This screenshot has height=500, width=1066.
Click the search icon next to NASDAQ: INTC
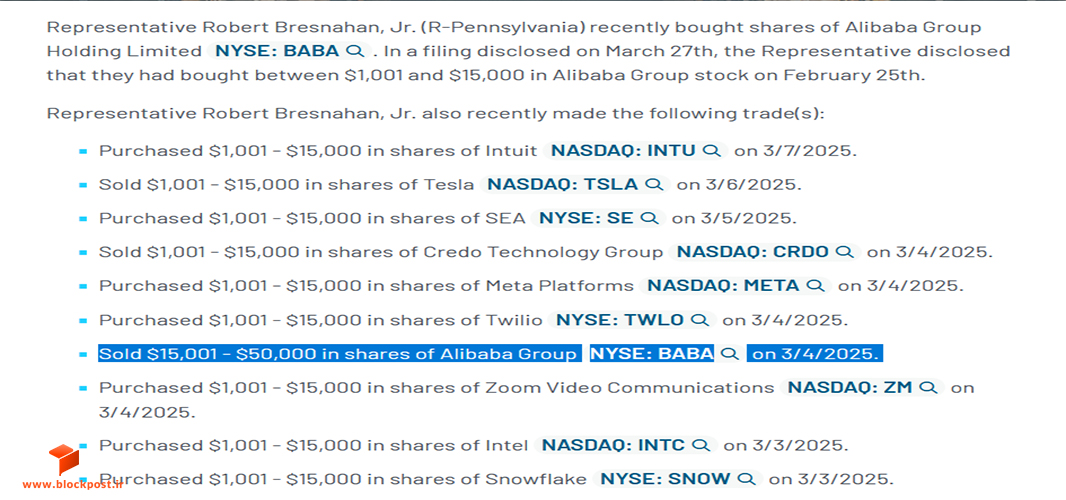point(701,446)
